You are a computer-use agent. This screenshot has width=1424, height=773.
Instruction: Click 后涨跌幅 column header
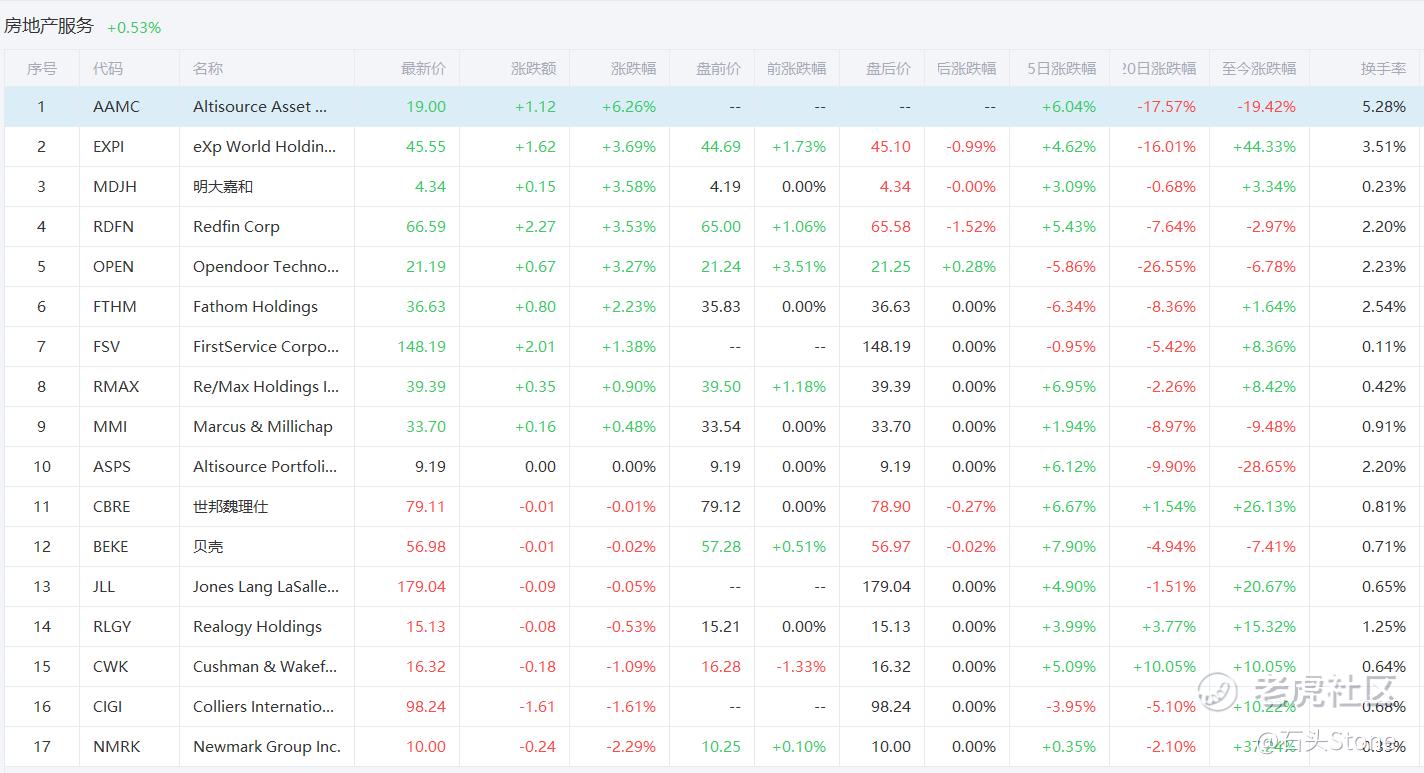click(x=966, y=69)
